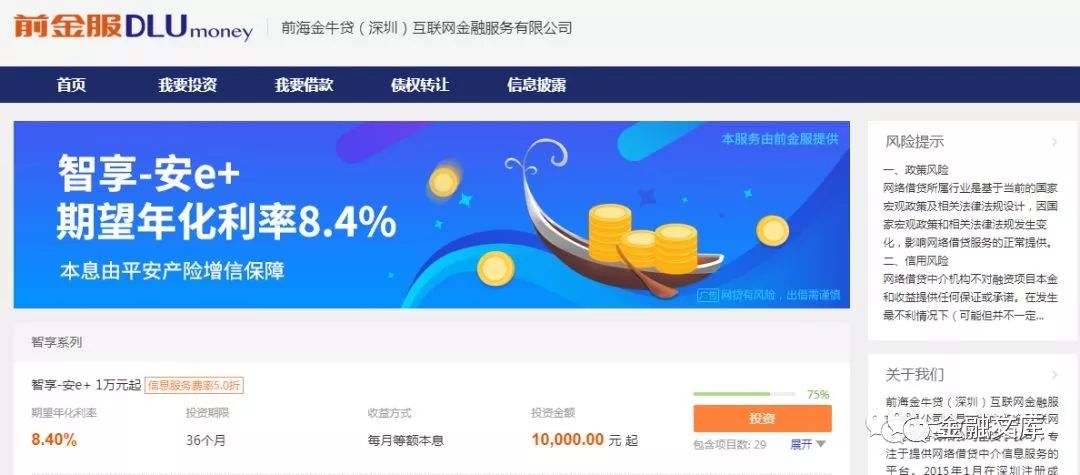Click the 本服务由前金服提供 banner label
This screenshot has width=1080, height=475.
(780, 139)
